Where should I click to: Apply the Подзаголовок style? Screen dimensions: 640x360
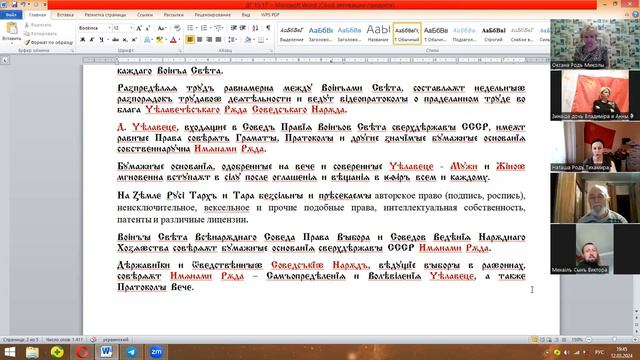(464, 34)
